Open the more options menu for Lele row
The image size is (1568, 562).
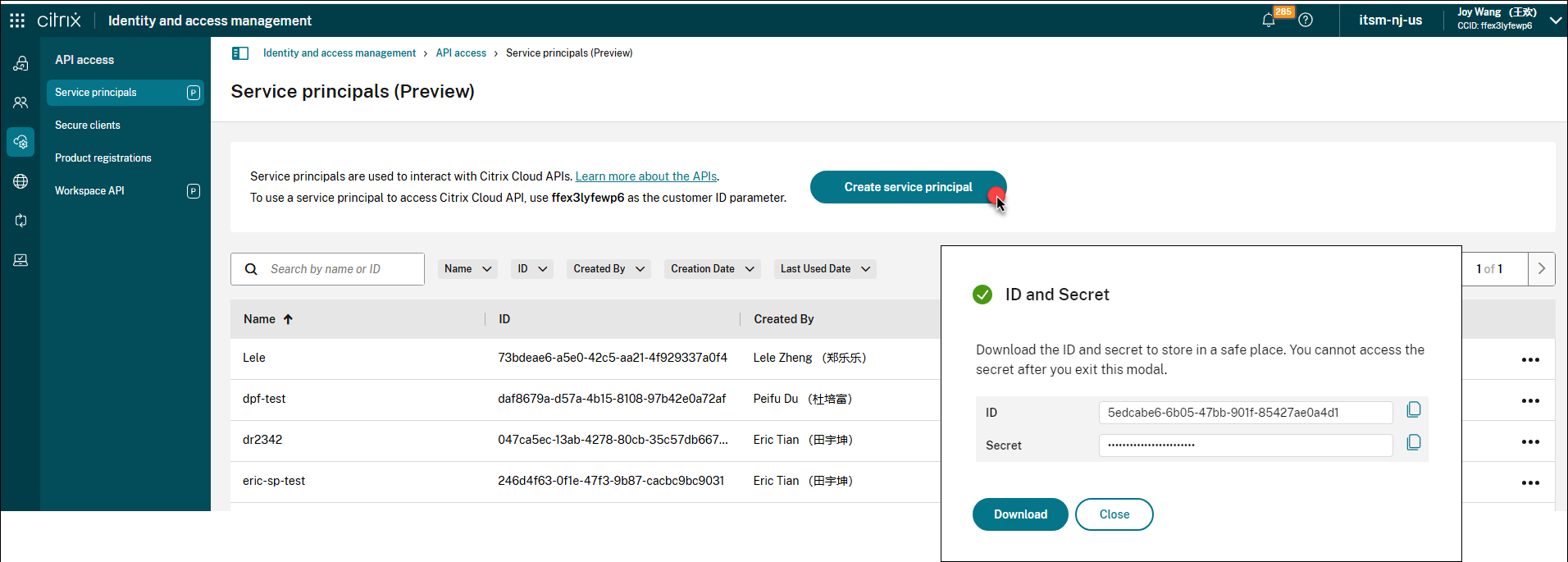click(1530, 359)
